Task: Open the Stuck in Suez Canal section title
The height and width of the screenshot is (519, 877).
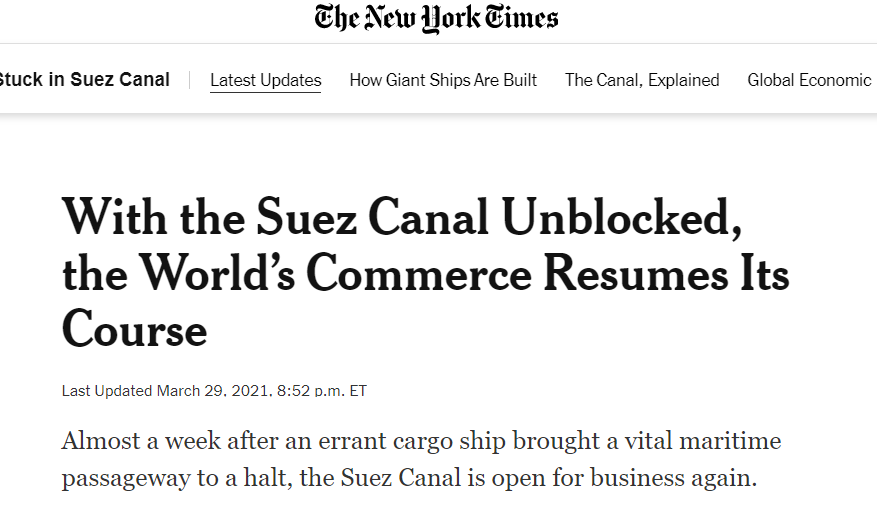Action: point(84,80)
